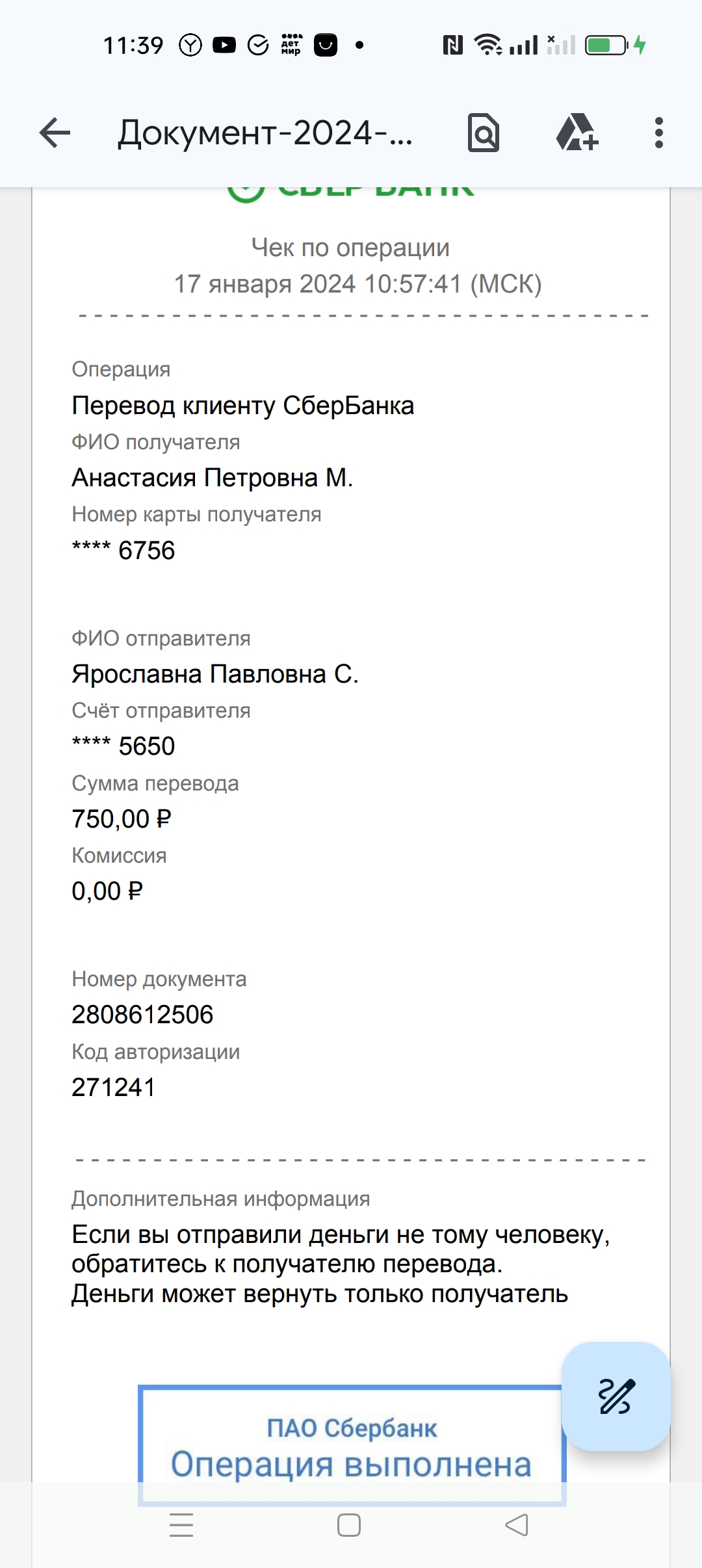The width and height of the screenshot is (702, 1568).
Task: Tap the NFC status icon
Action: 453,45
